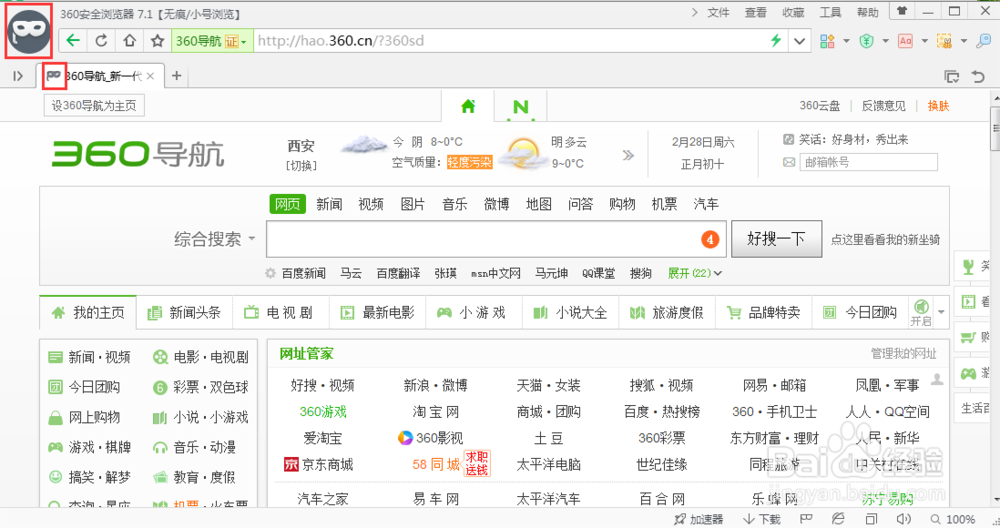Open the 帮助 menu
This screenshot has width=1000, height=528.
[867, 12]
